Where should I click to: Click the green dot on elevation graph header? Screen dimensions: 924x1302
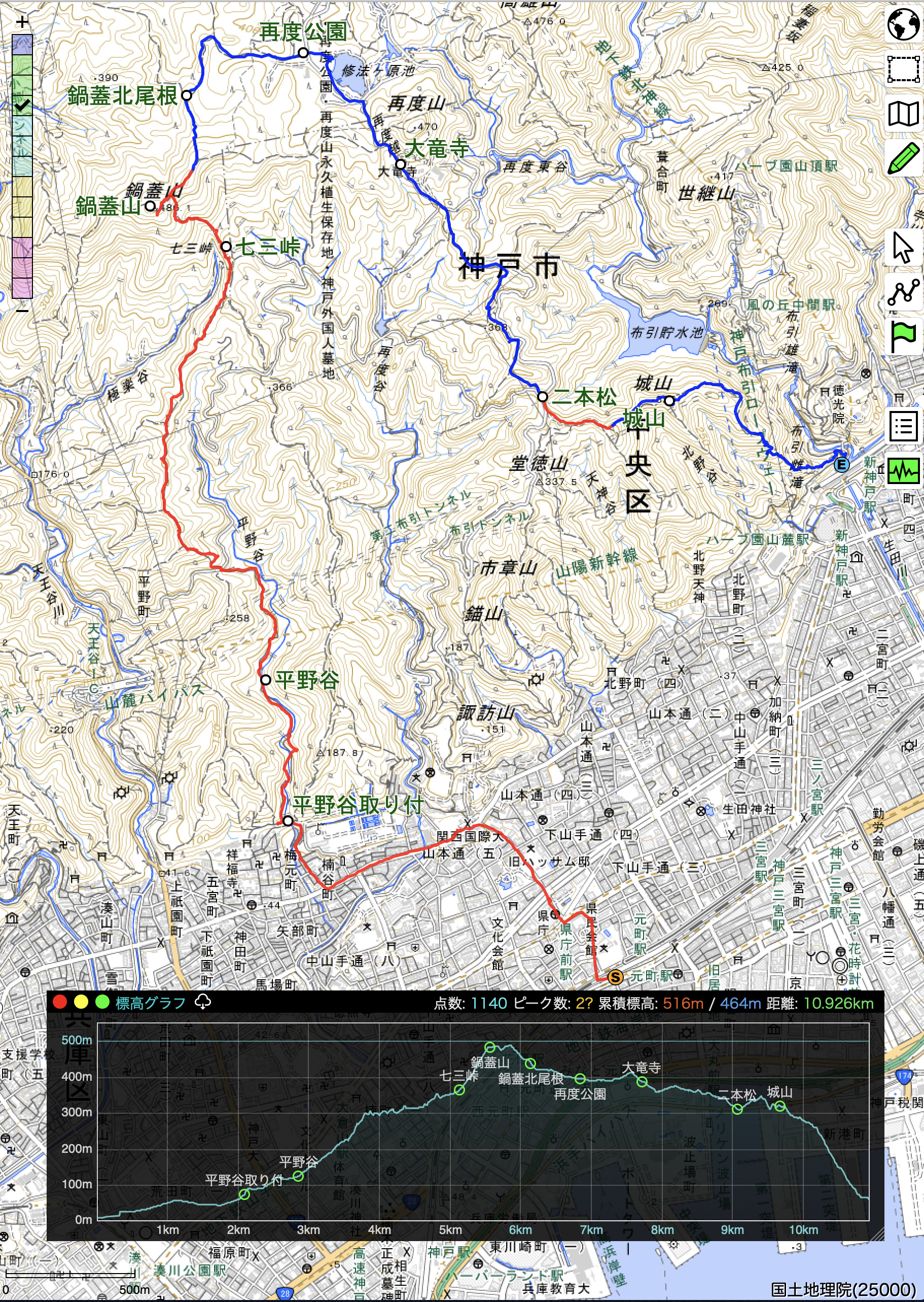pos(102,1002)
